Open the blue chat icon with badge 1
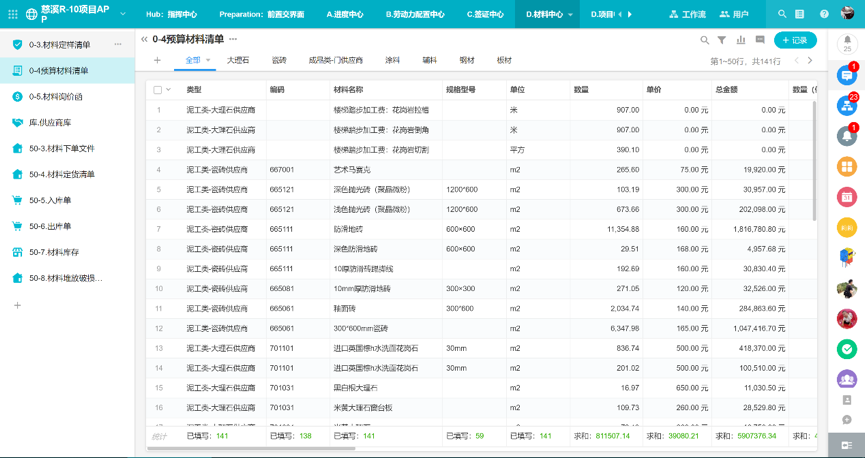This screenshot has height=458, width=865. (x=847, y=74)
